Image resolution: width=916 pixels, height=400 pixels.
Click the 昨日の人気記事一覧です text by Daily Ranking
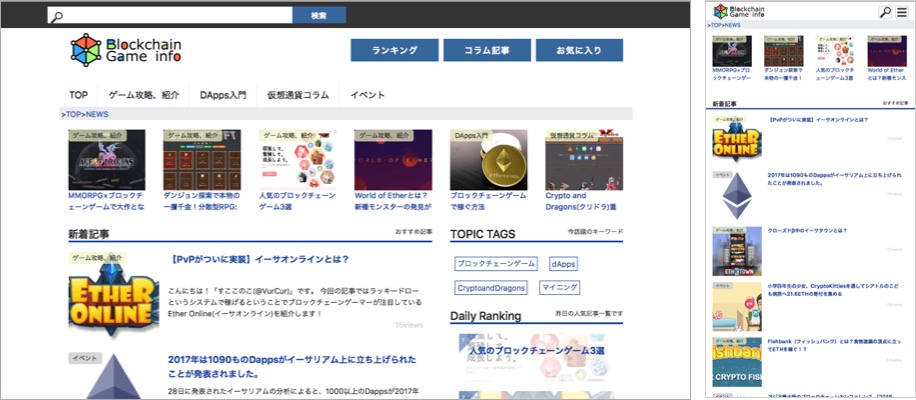click(x=589, y=314)
